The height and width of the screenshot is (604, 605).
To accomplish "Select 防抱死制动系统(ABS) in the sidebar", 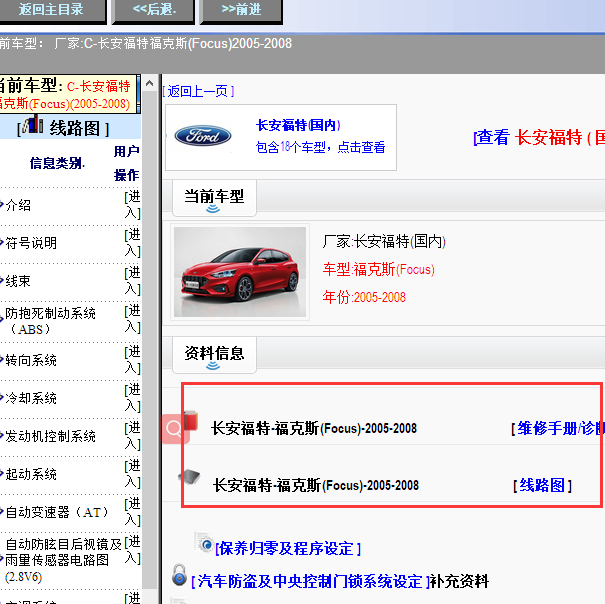I will (50, 321).
